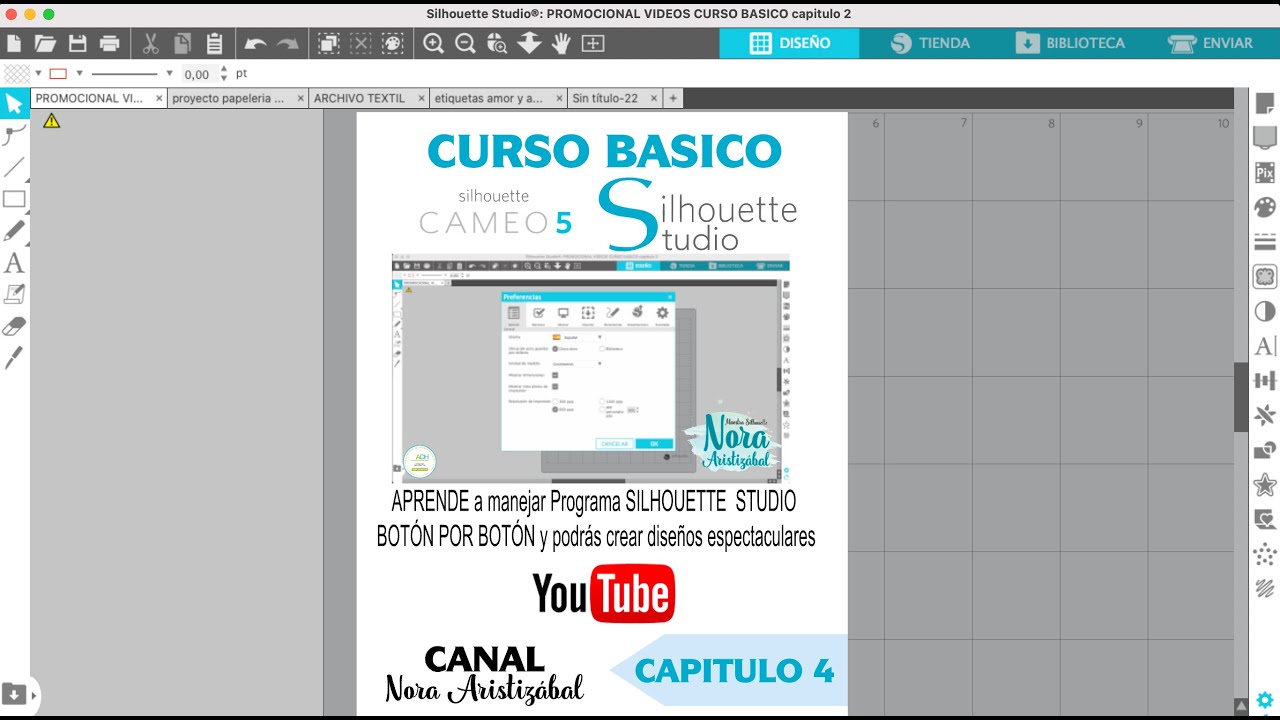Create a new document with the blank page icon

coord(14,44)
